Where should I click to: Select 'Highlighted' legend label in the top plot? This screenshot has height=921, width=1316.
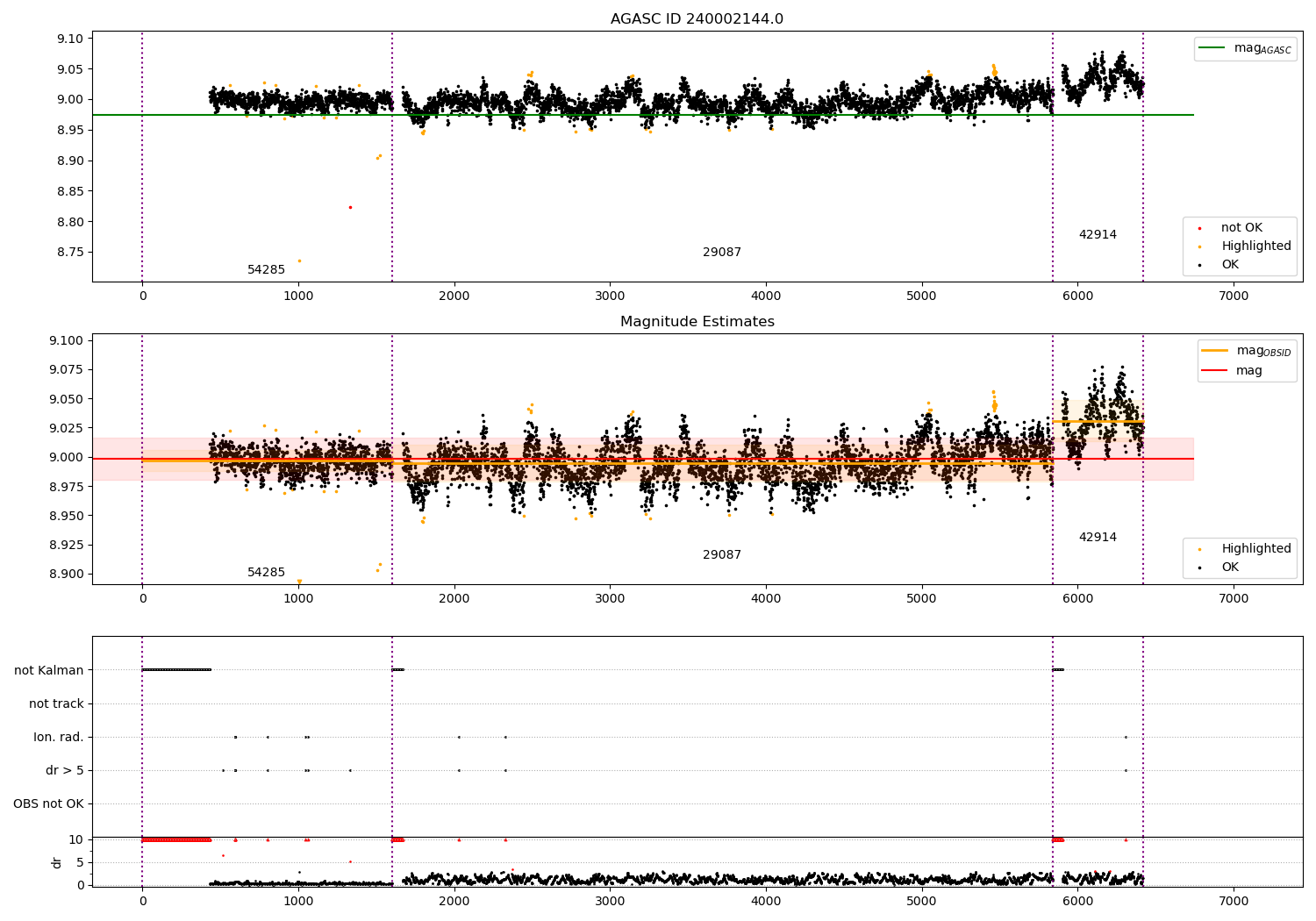coord(1255,246)
